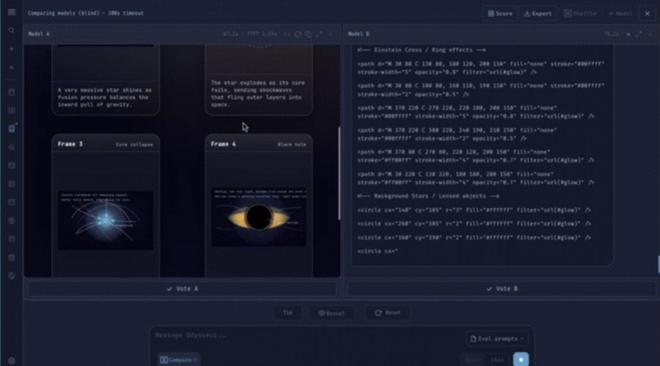
Task: Expand Model A panel to fullscreen
Action: (319, 34)
